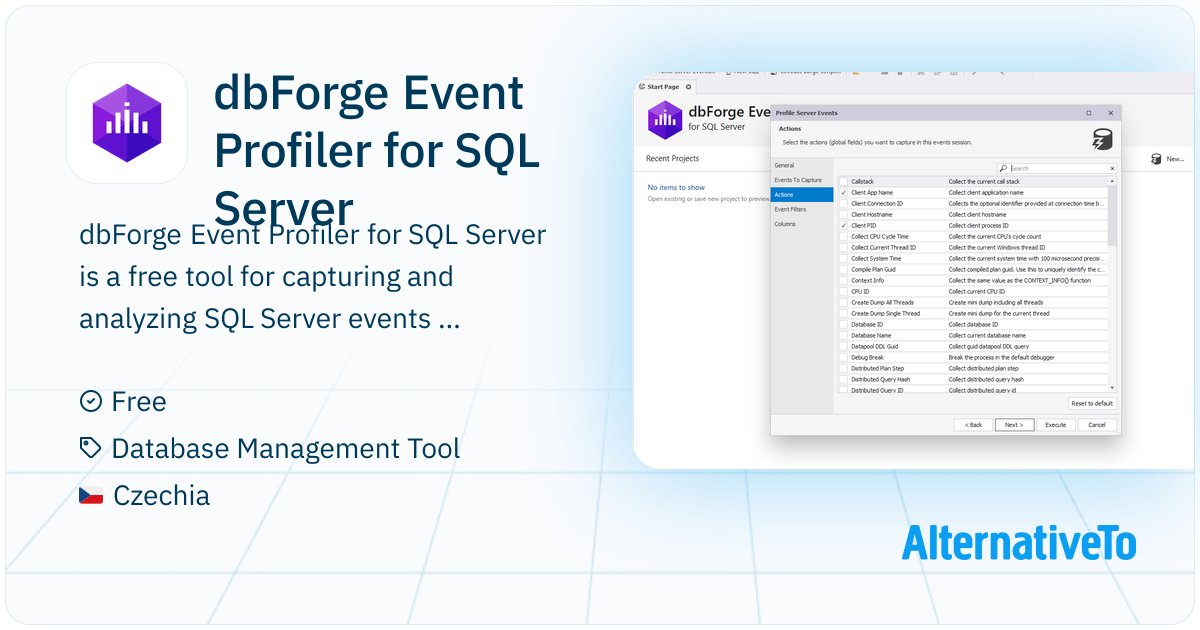Click the database icon next to New...
The height and width of the screenshot is (630, 1200).
(1155, 158)
